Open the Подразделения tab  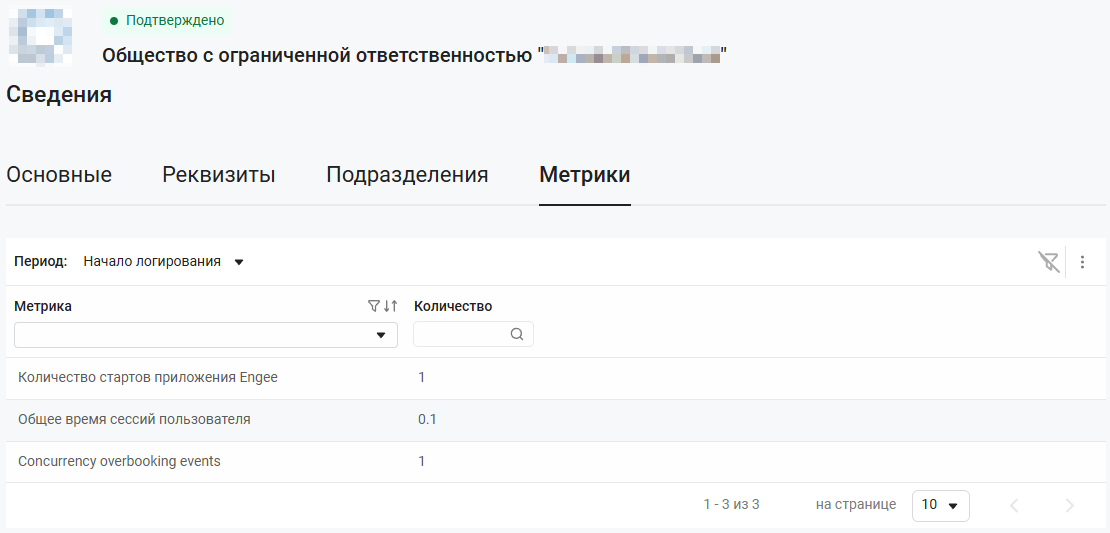(x=407, y=175)
